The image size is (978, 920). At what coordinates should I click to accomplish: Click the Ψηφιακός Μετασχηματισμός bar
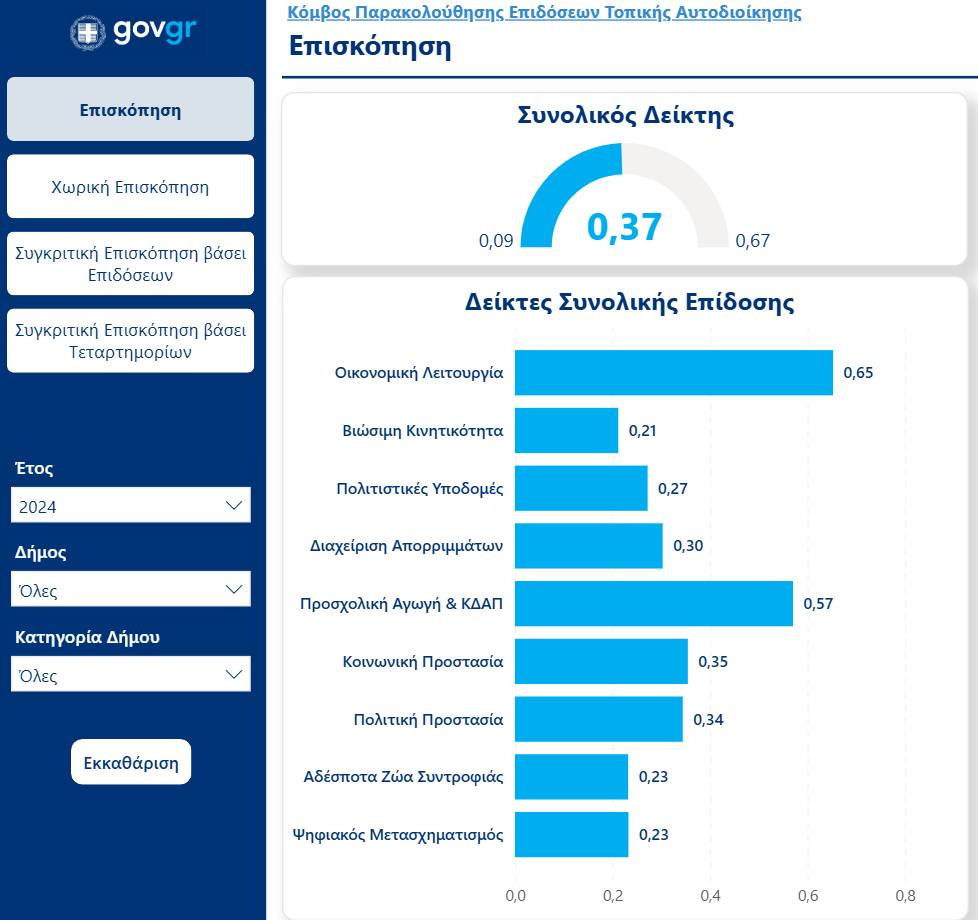pos(571,835)
